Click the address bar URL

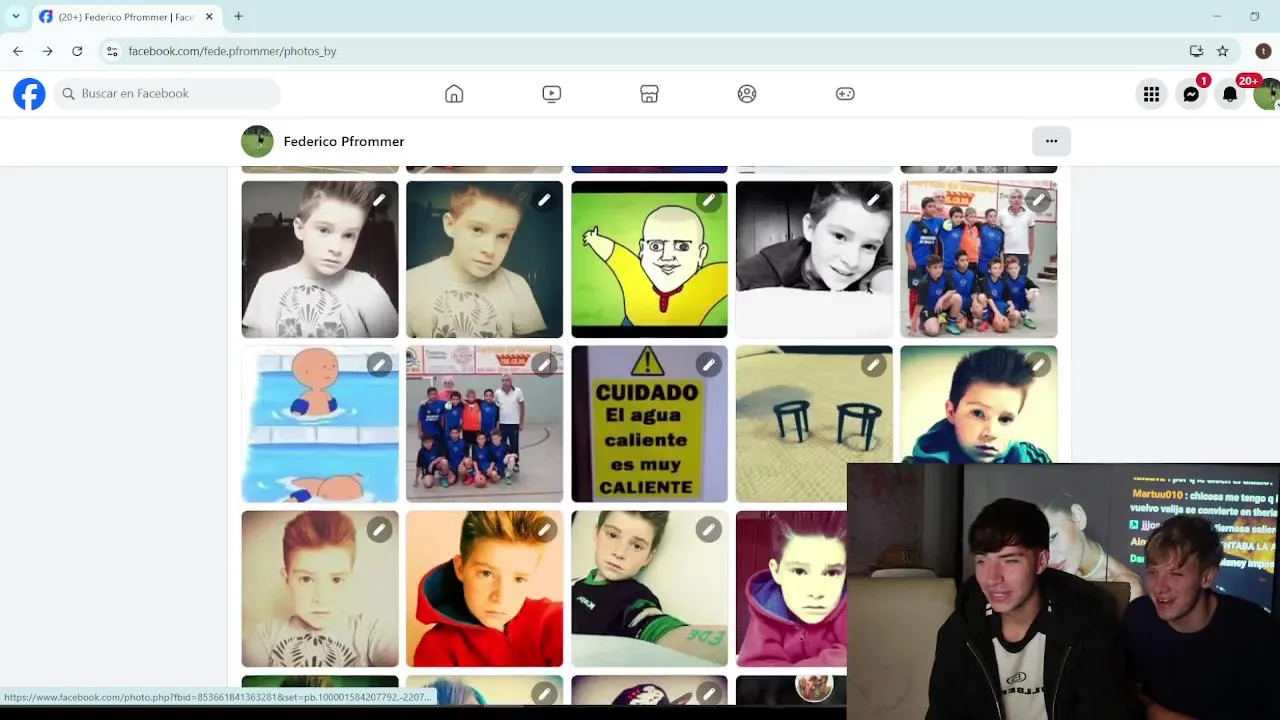(x=232, y=51)
